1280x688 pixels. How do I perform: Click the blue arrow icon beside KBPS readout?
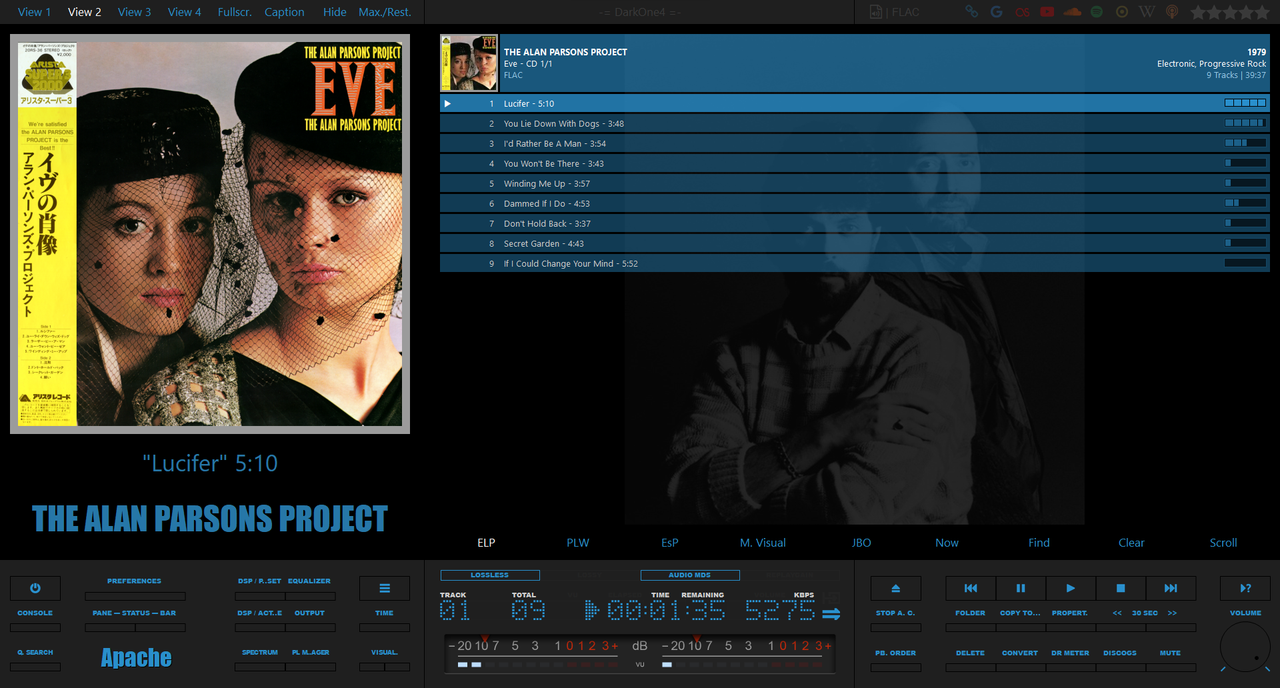[832, 613]
